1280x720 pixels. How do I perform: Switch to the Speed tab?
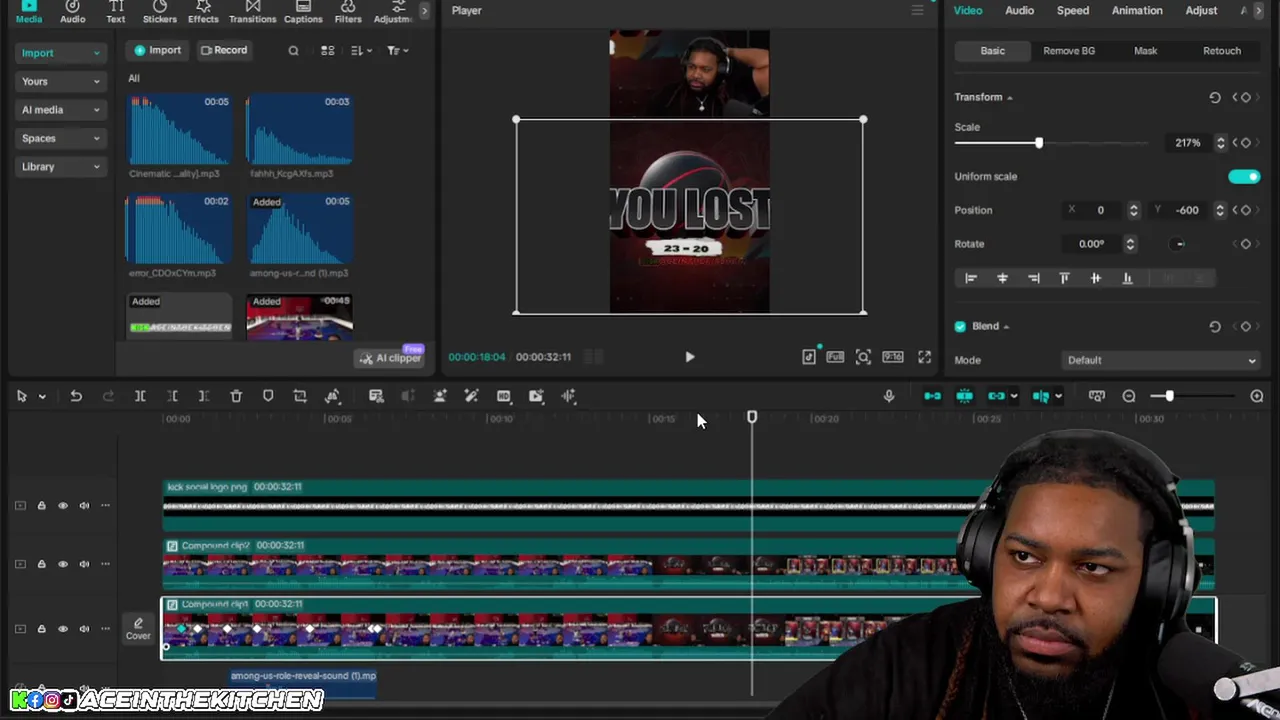point(1073,10)
